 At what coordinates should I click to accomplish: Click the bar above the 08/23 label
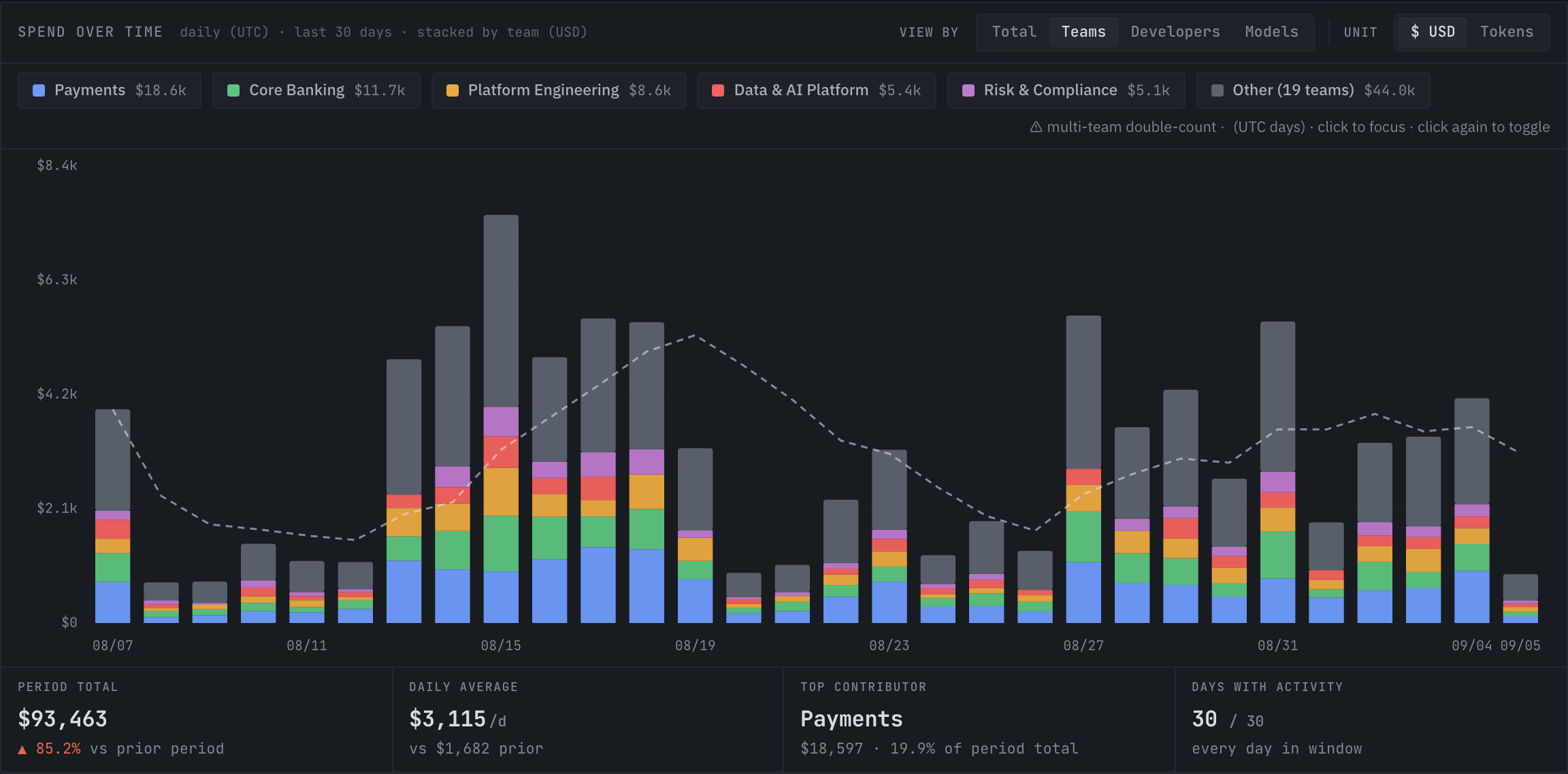(889, 537)
